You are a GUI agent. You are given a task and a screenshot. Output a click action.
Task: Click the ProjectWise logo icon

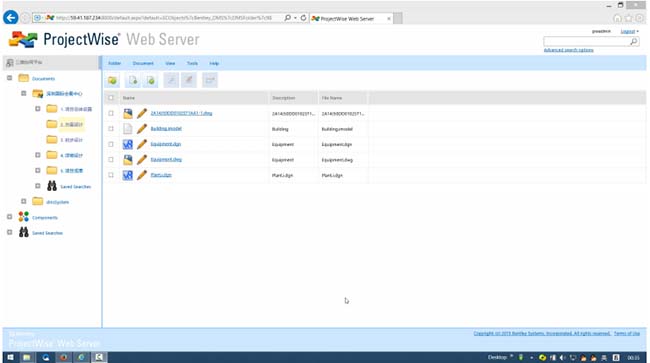(x=23, y=39)
